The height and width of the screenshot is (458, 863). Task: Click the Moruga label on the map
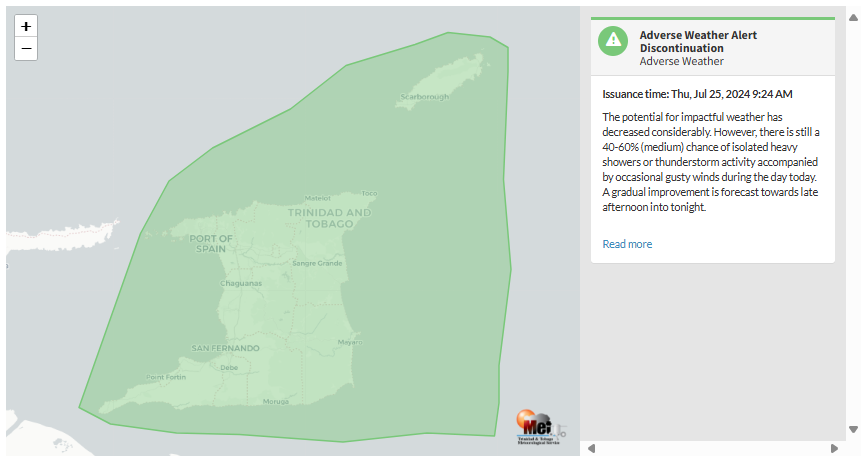click(x=276, y=401)
